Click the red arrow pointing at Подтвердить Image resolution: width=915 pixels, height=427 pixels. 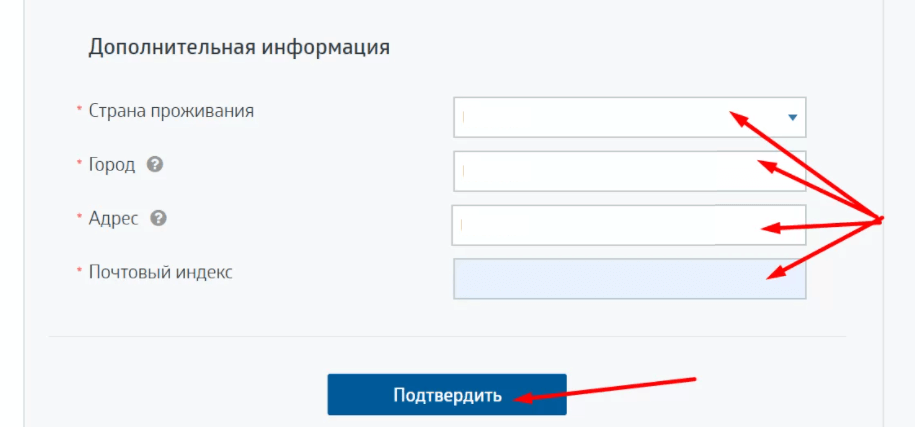(x=605, y=390)
